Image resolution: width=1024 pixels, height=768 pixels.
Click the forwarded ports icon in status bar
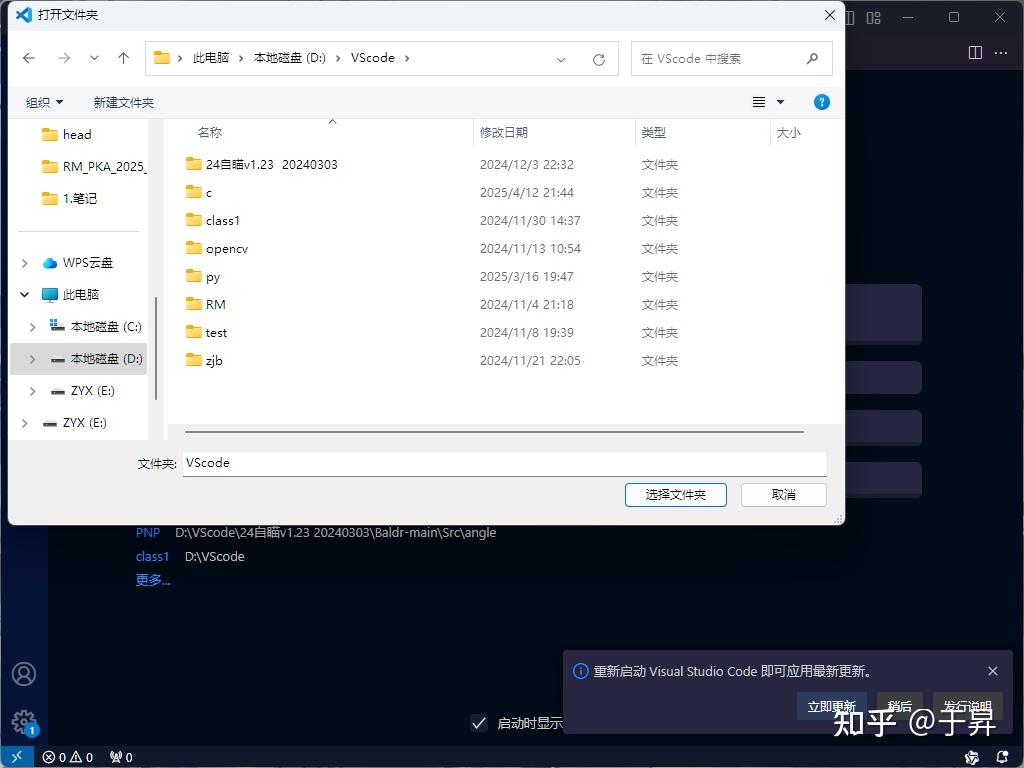tap(119, 757)
